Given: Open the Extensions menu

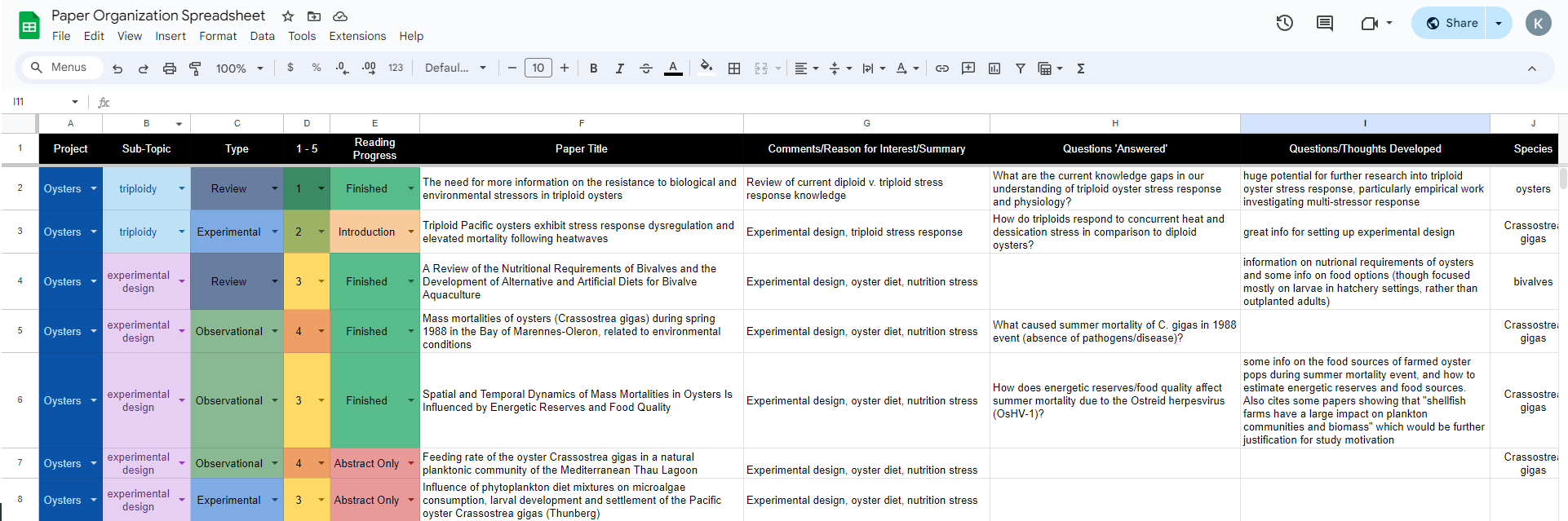Looking at the screenshot, I should tap(357, 36).
